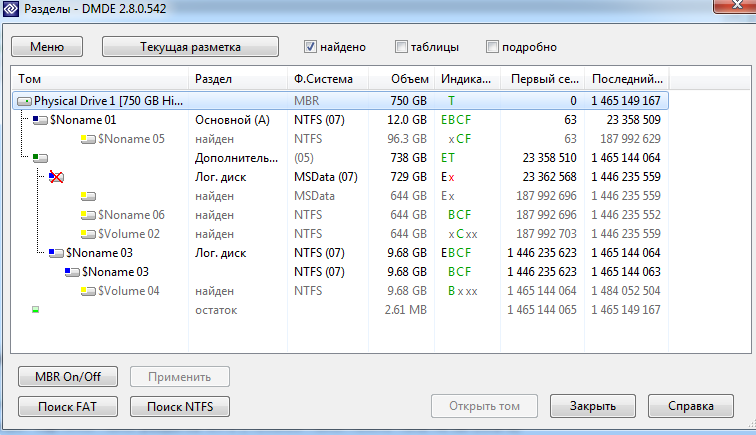Click the $Noname 06 volume icon
Viewport: 756px width, 435px height.
click(x=88, y=215)
